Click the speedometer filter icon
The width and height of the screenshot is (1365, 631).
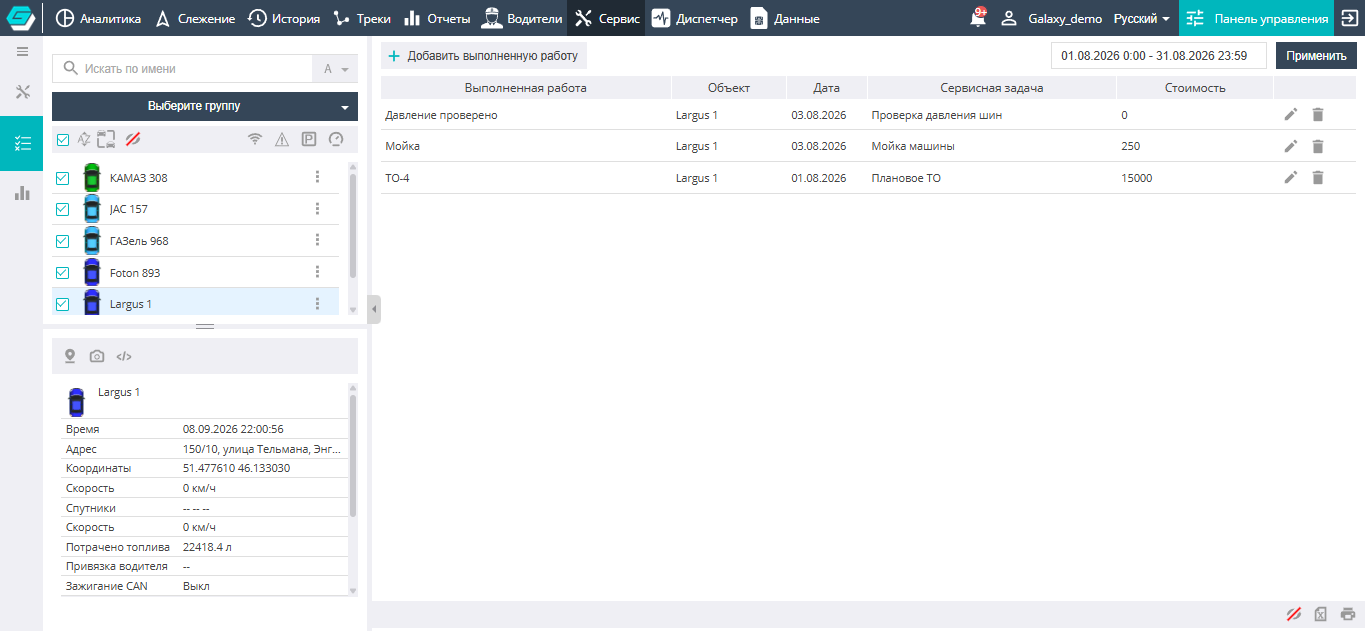(x=336, y=139)
